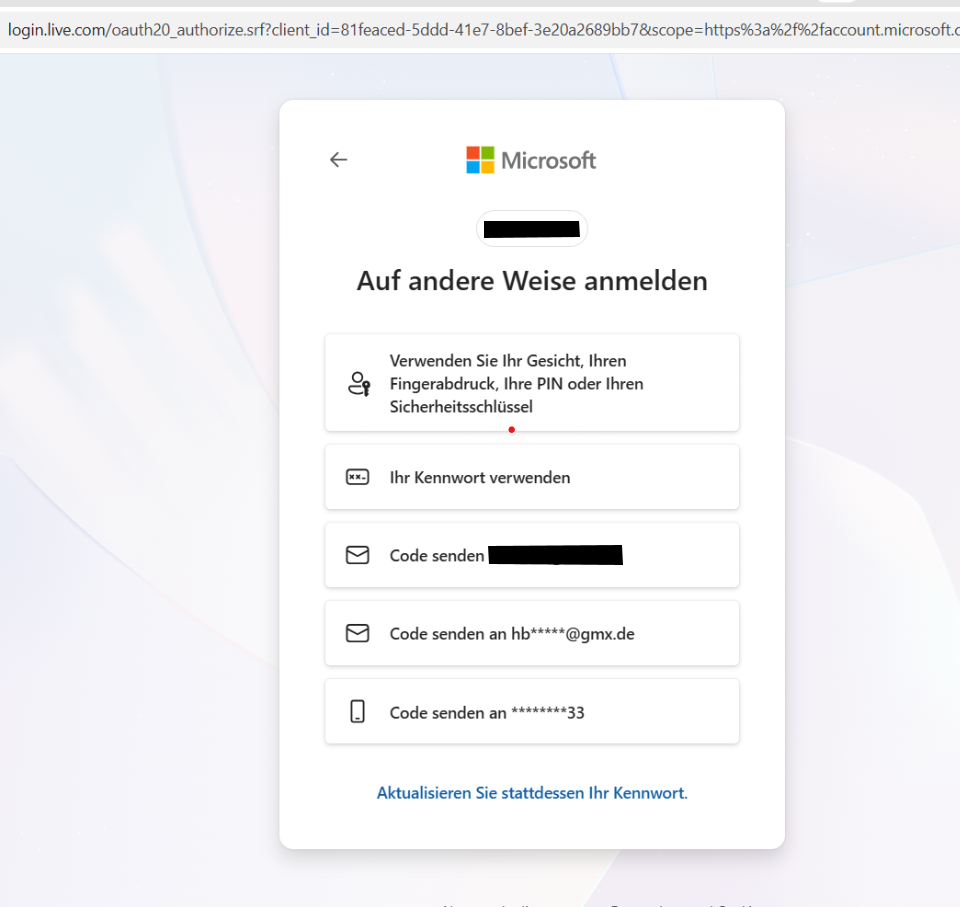
Task: Focus the login.live.com address bar
Action: (x=480, y=29)
